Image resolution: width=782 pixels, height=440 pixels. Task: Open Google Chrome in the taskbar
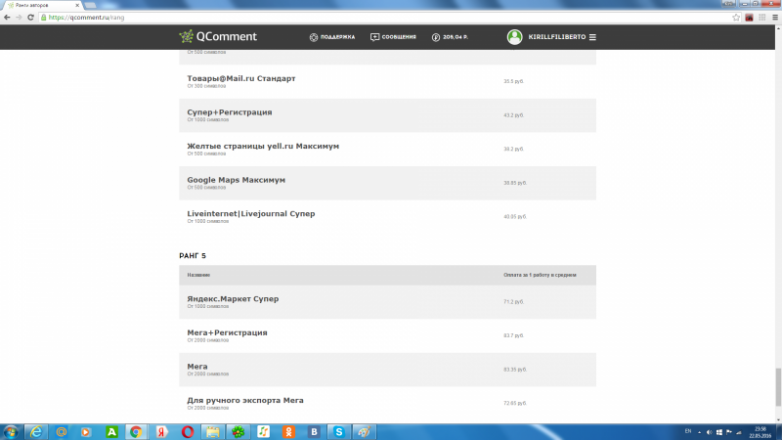136,432
